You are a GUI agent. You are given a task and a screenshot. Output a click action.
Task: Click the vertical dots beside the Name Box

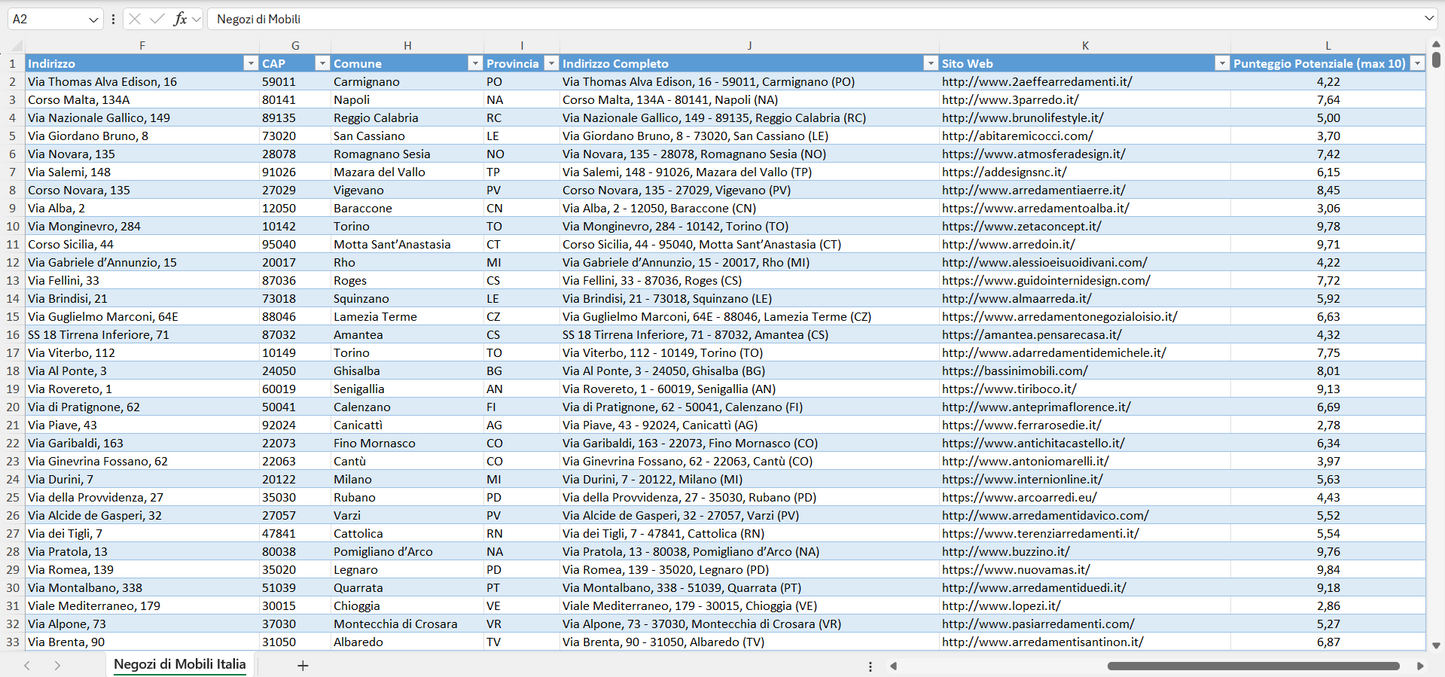113,19
